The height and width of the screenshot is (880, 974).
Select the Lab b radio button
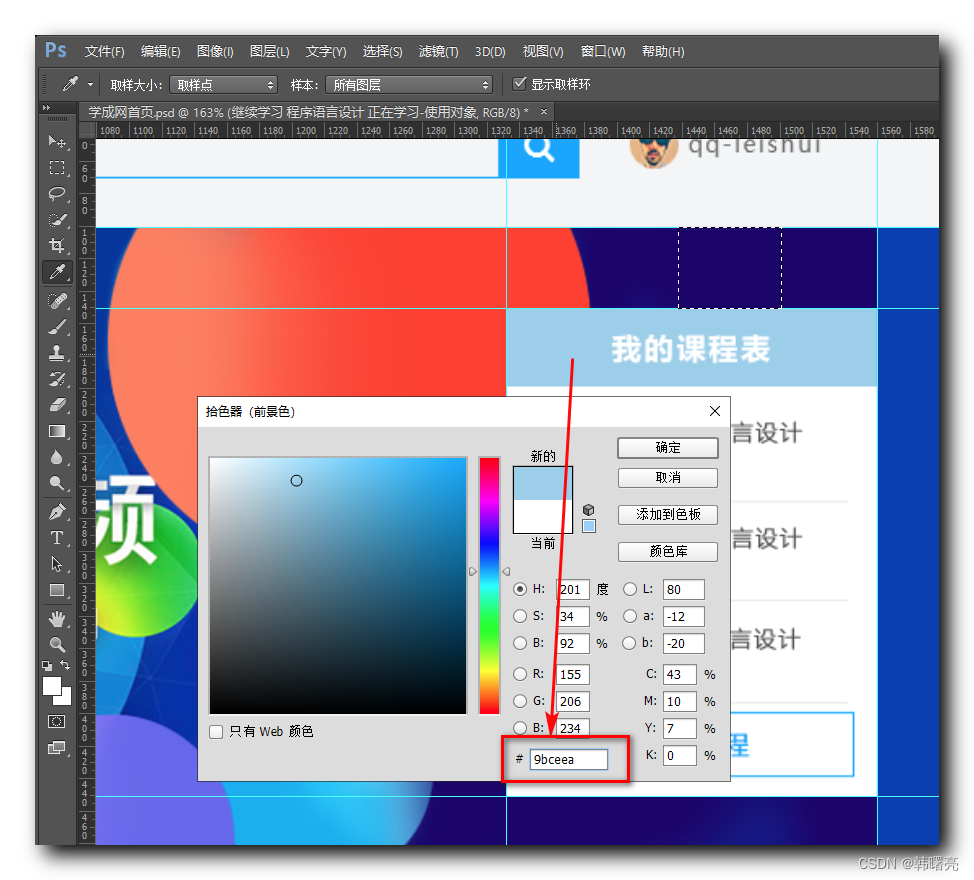coord(630,643)
